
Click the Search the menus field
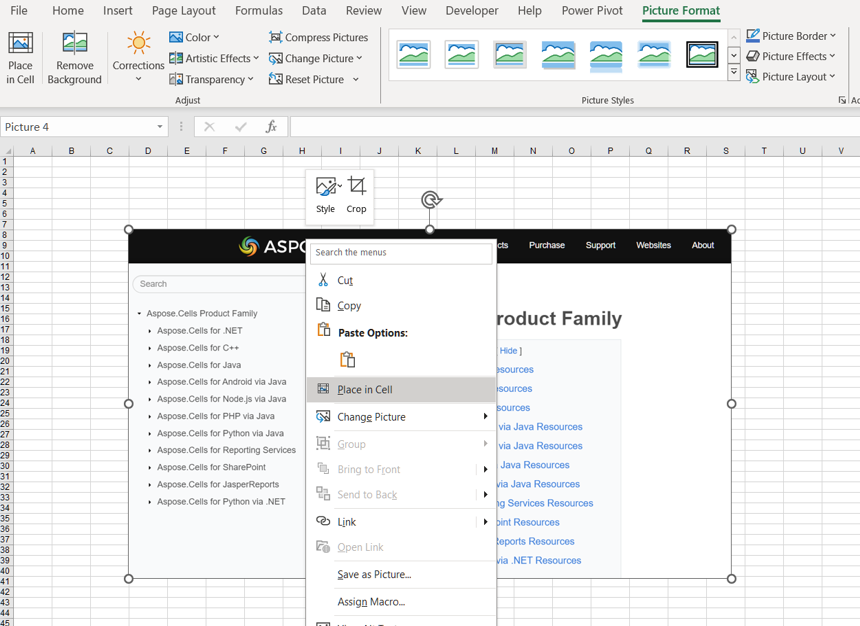(401, 253)
